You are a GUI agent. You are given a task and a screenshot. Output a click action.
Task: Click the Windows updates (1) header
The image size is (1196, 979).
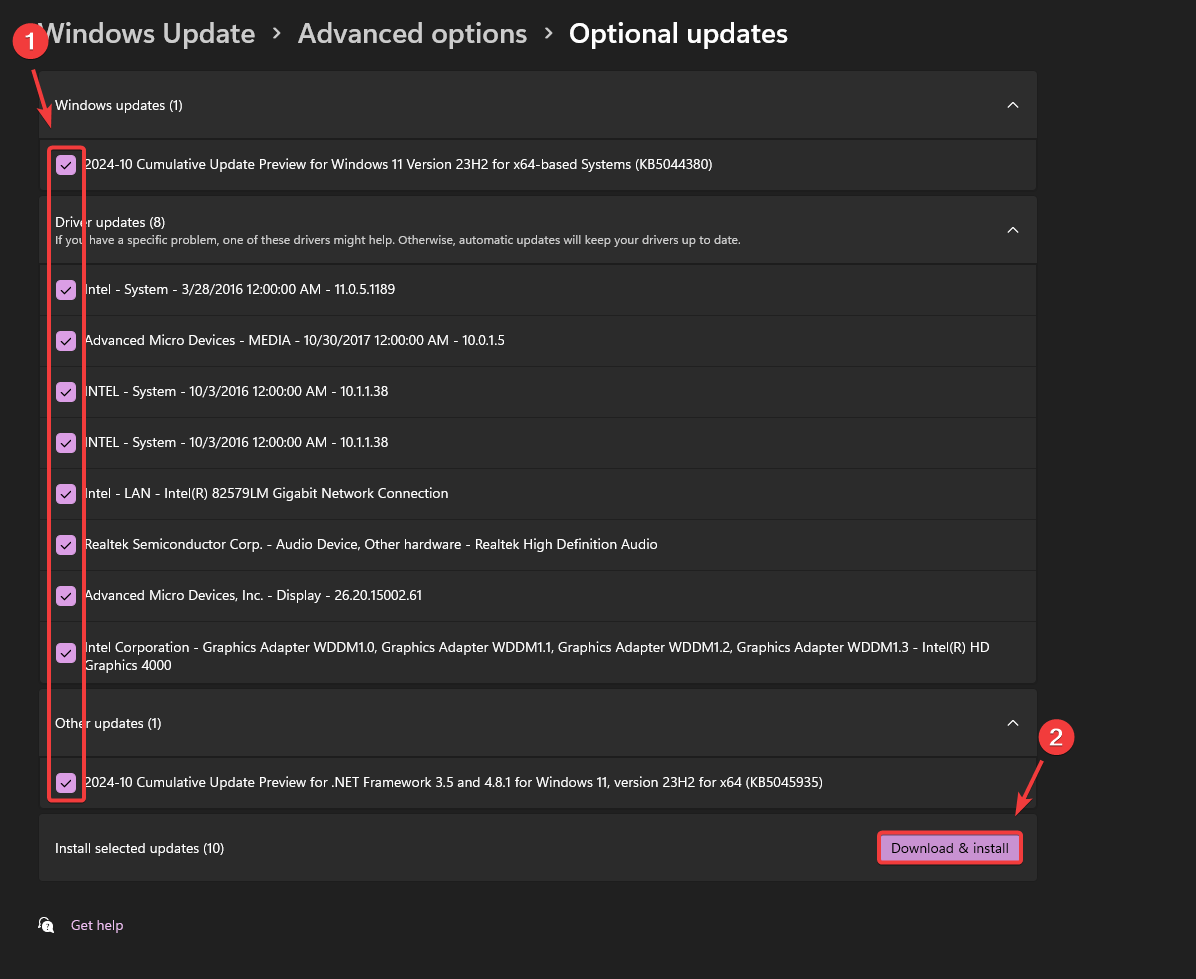coord(119,105)
